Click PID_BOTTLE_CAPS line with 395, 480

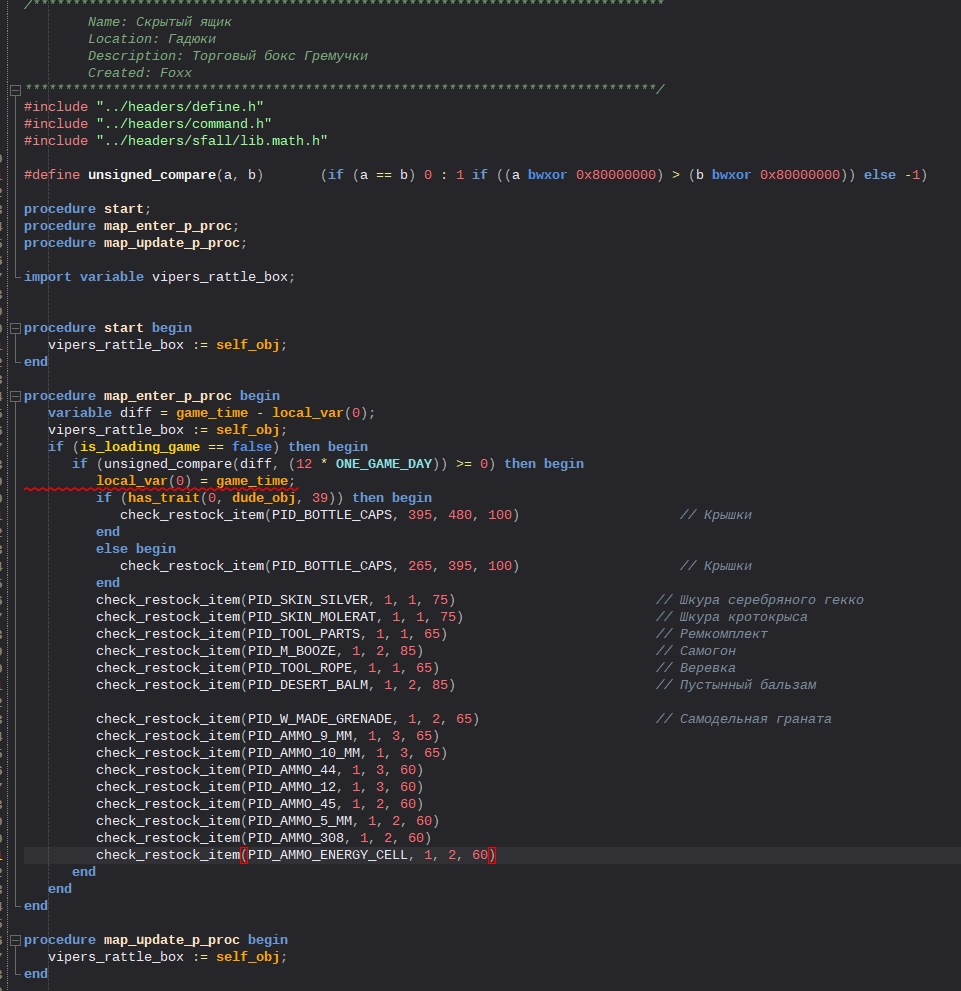coord(319,516)
